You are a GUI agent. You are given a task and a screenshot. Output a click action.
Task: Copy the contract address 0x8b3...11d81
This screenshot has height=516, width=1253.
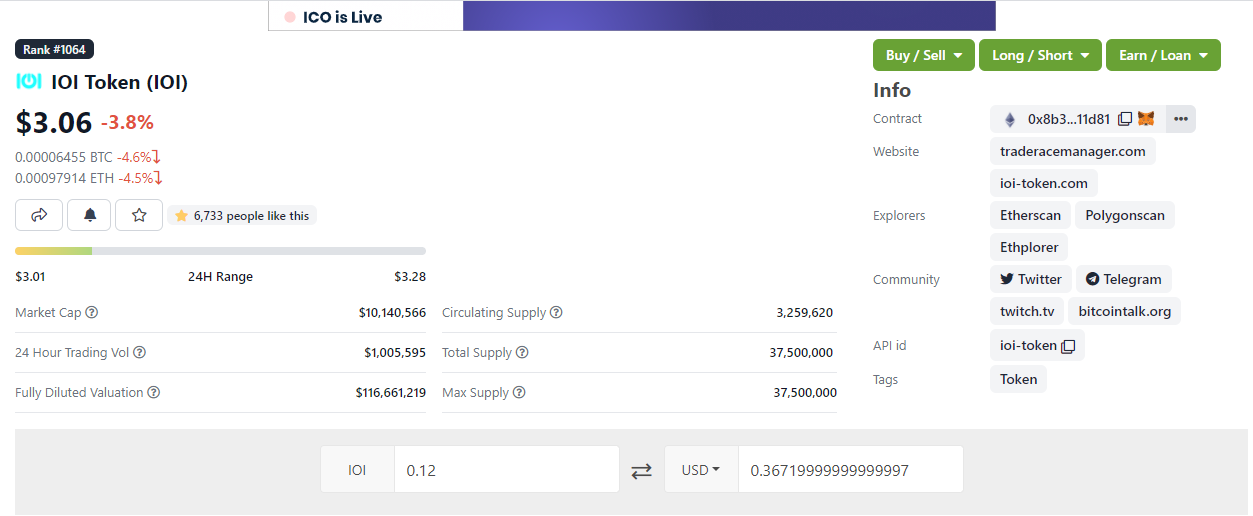click(1125, 119)
